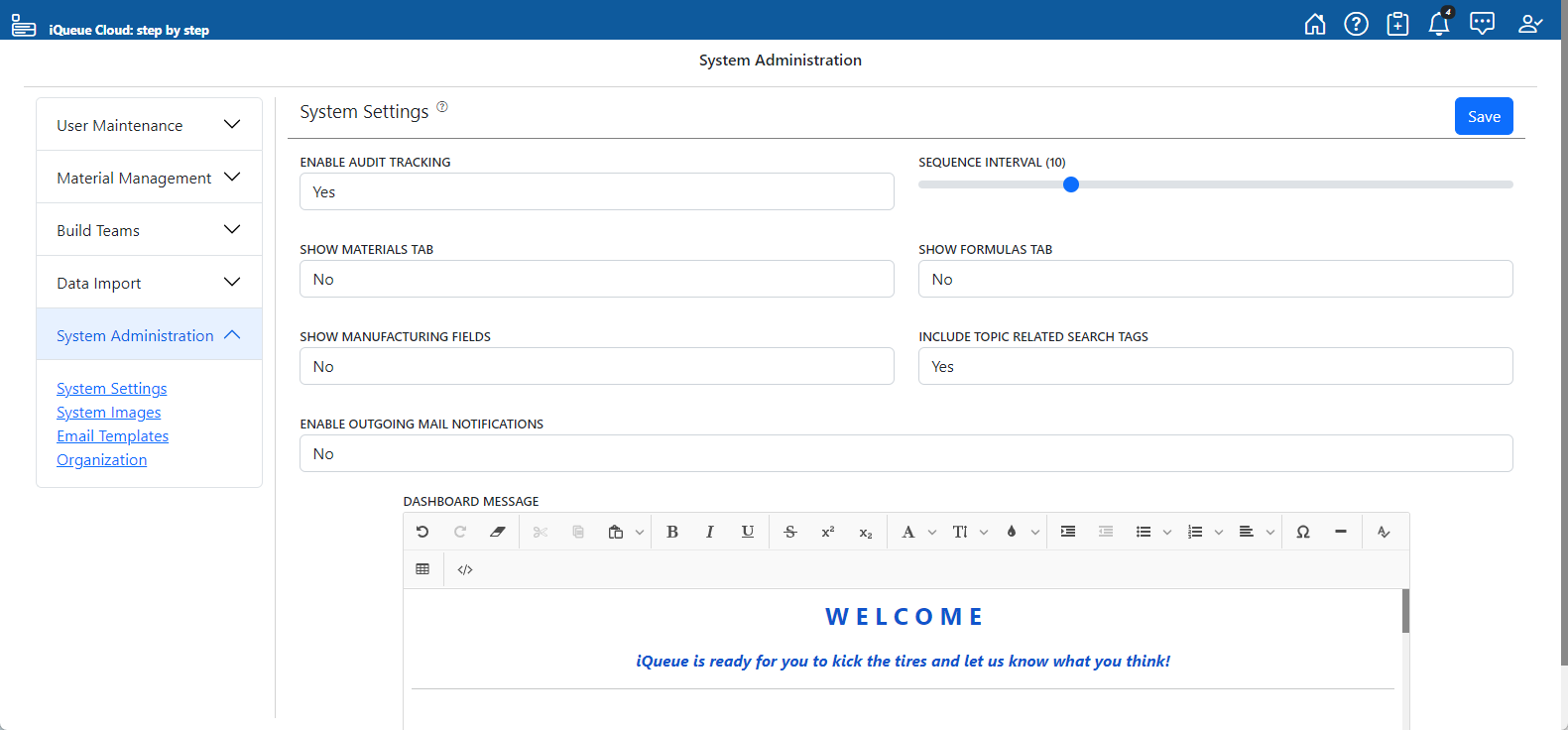
Task: Switch editor to source code view
Action: (x=465, y=569)
